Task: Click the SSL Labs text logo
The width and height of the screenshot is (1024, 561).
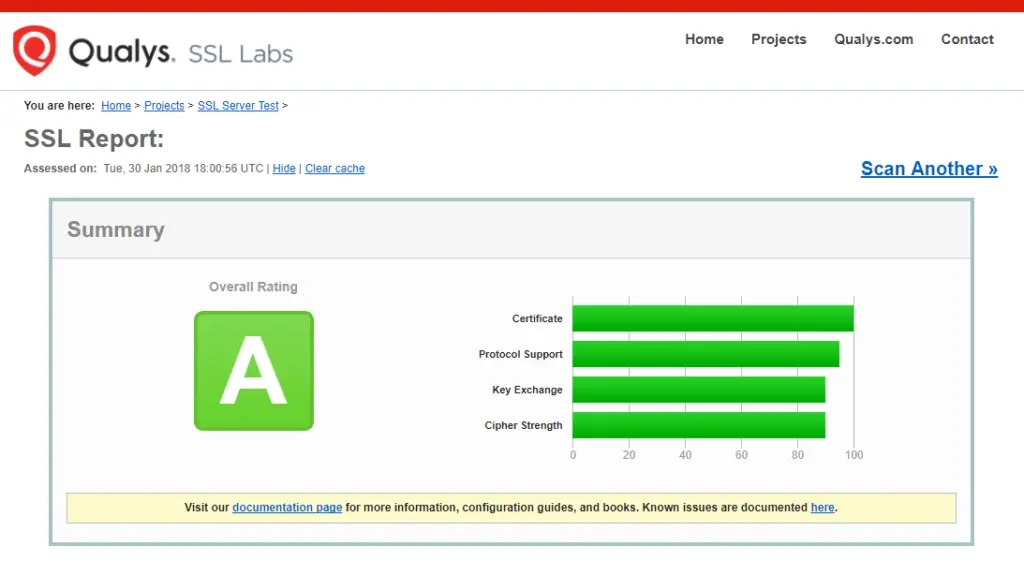Action: click(240, 54)
